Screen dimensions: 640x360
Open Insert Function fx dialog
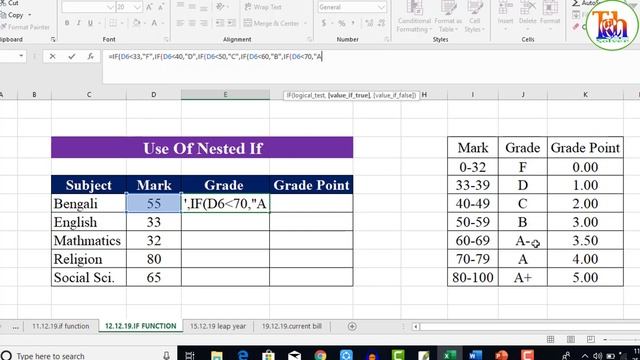[90, 56]
